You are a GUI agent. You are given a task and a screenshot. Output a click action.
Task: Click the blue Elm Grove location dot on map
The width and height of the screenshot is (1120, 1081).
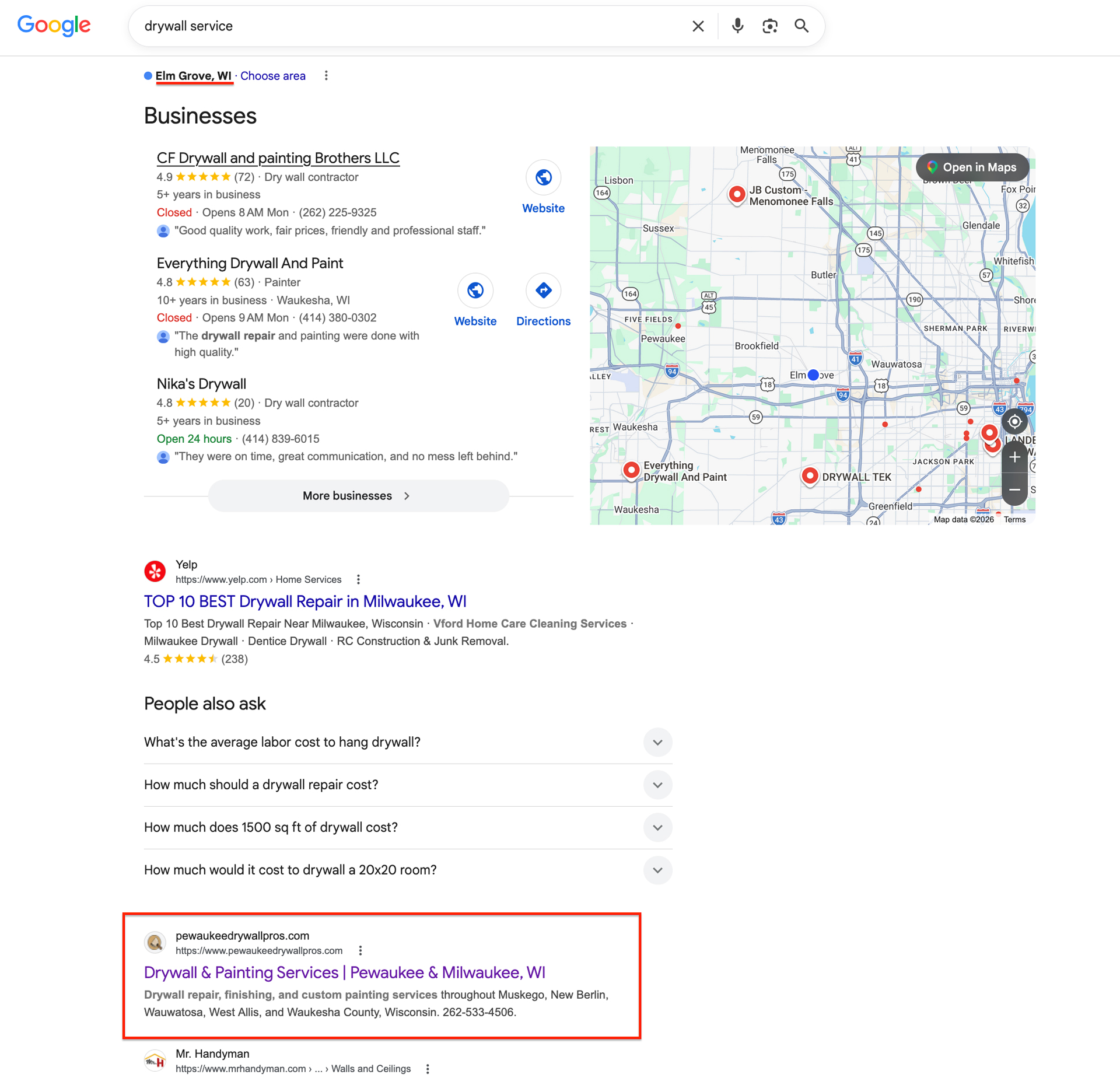813,375
